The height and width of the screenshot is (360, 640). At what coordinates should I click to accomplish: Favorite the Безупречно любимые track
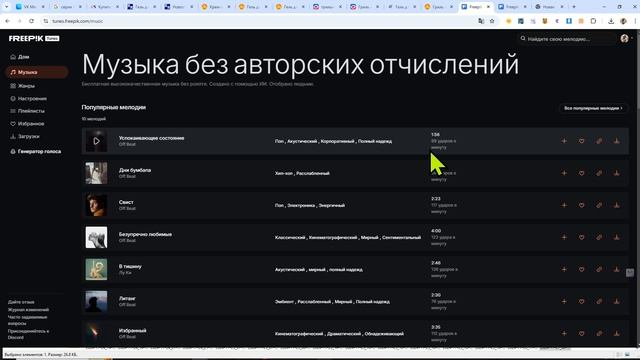pyautogui.click(x=582, y=237)
